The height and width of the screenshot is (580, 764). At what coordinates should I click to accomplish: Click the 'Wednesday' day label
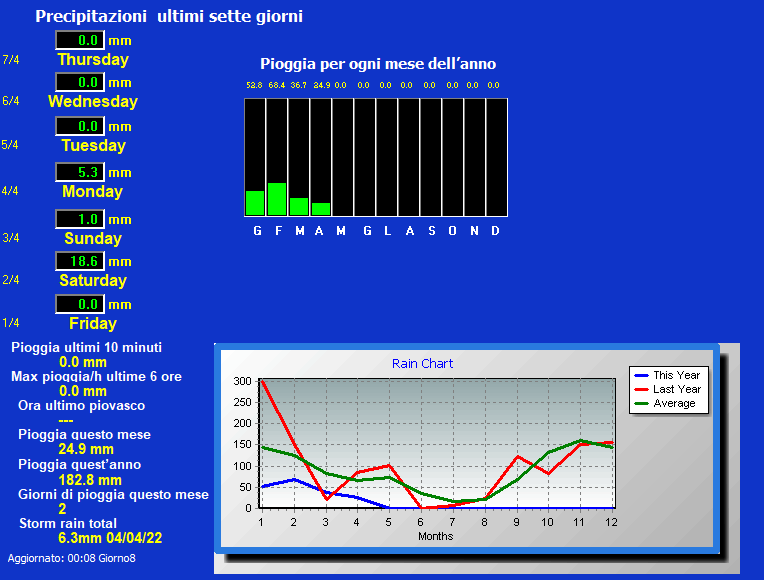(93, 101)
